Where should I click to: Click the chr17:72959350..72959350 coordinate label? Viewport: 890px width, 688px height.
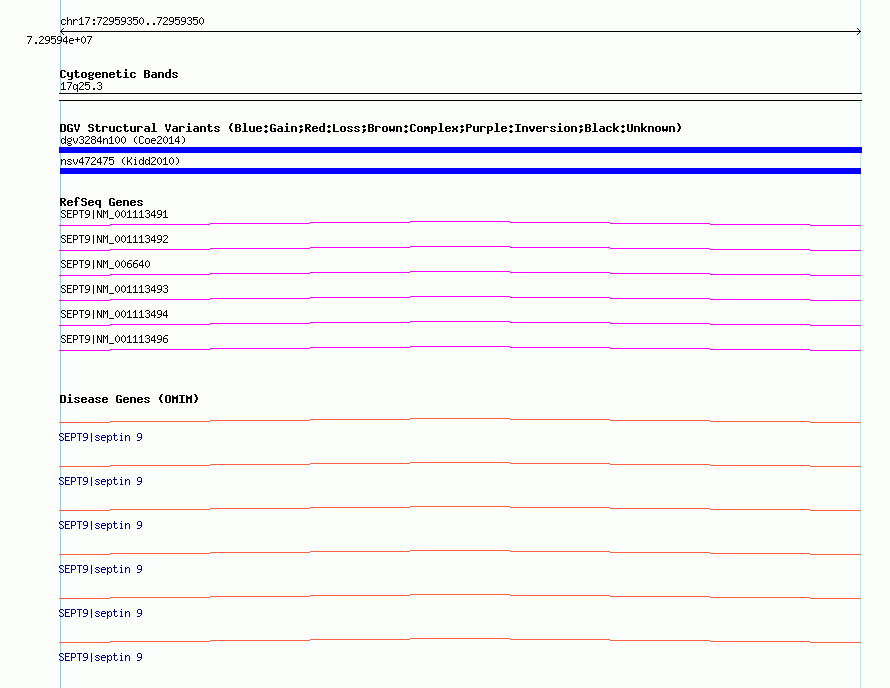tap(132, 21)
